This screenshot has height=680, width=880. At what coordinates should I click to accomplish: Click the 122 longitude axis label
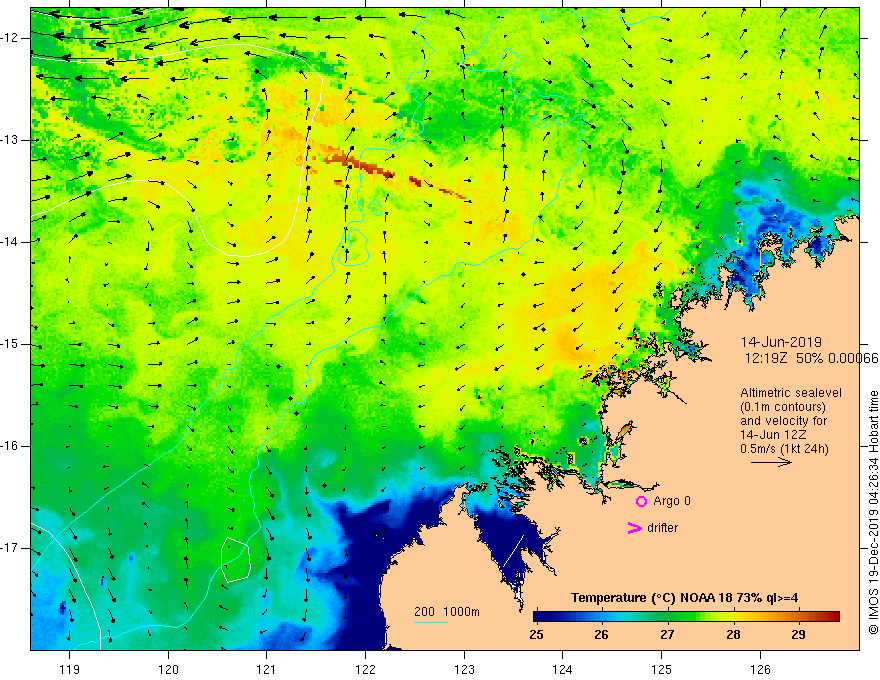(x=365, y=669)
